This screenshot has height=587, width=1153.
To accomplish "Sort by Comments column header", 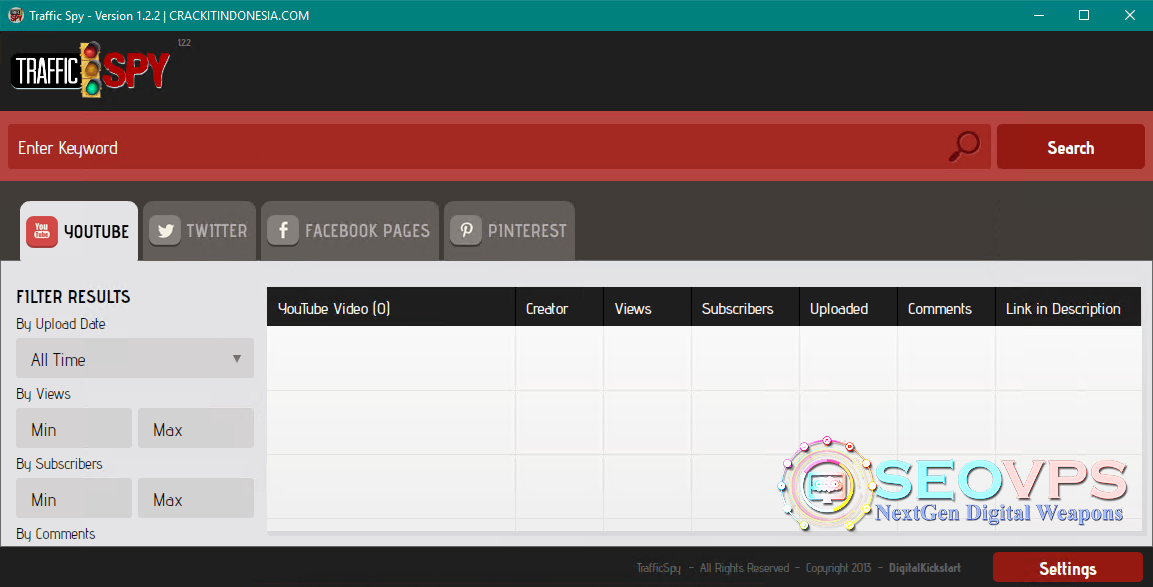I will pyautogui.click(x=946, y=307).
